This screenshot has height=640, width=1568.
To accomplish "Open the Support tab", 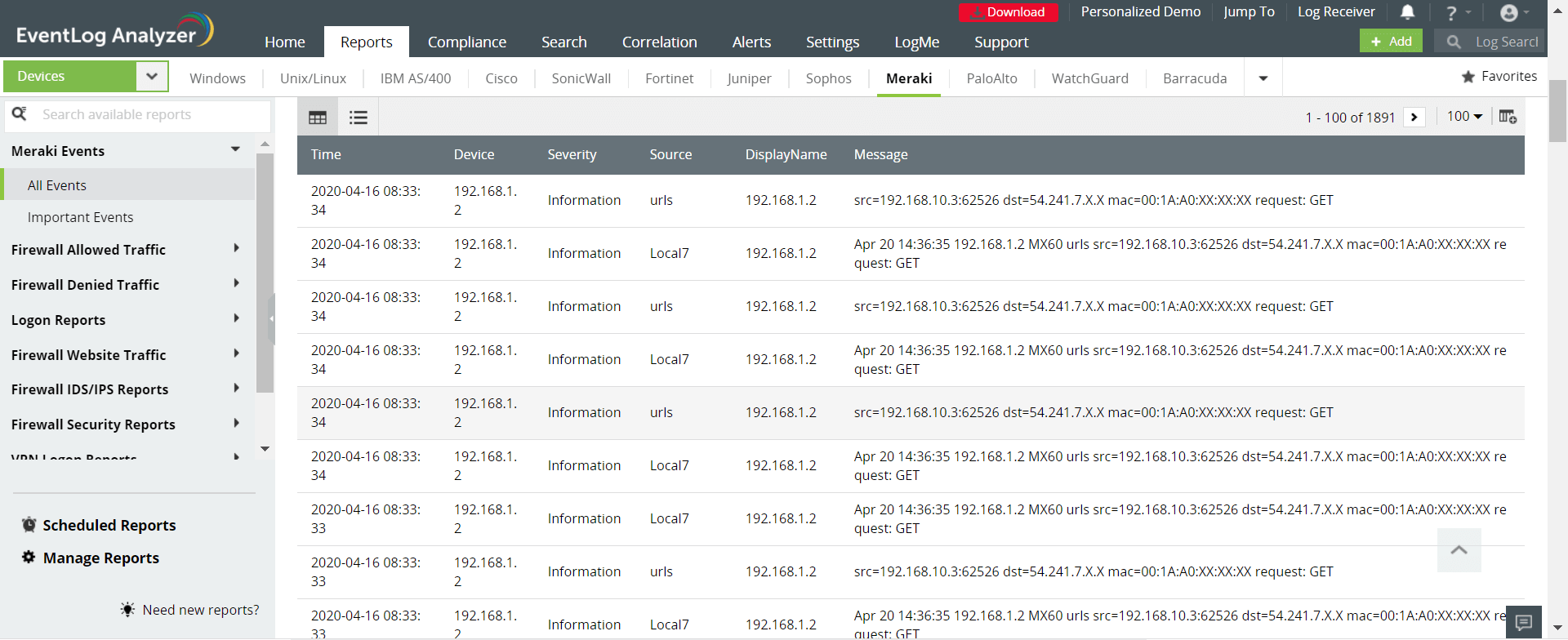I will click(x=1001, y=42).
